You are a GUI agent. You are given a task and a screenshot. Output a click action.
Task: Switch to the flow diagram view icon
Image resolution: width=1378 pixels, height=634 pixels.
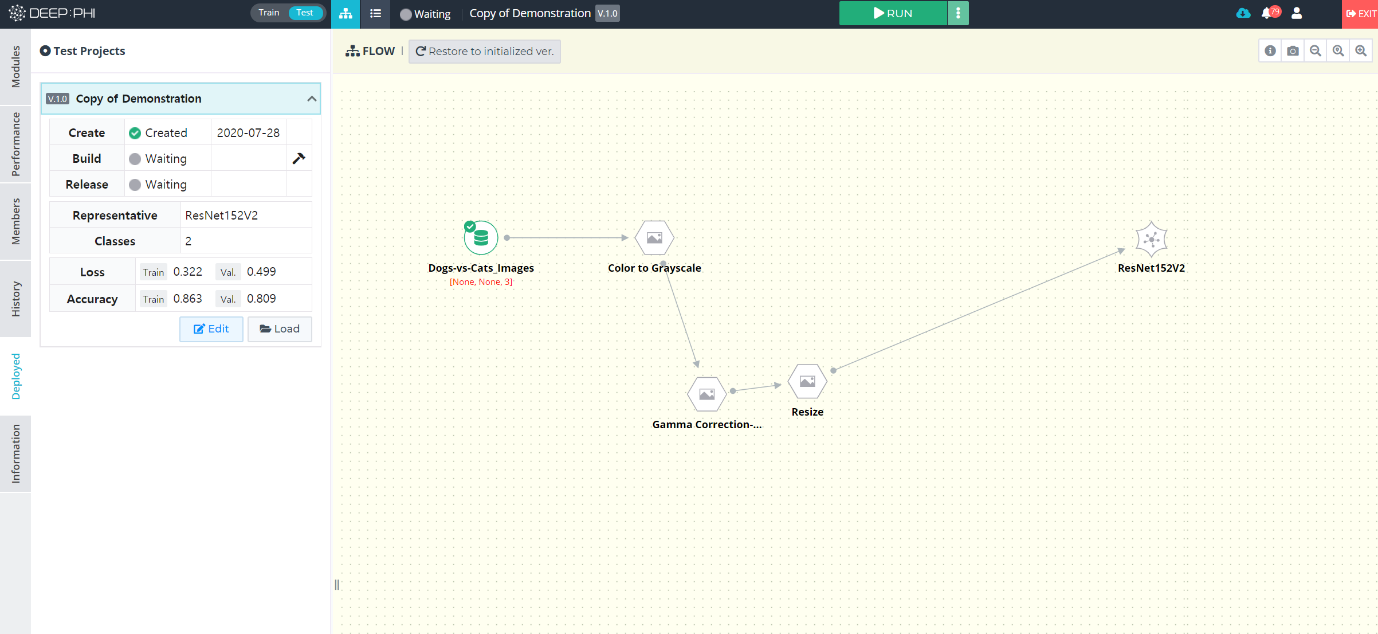pyautogui.click(x=346, y=14)
